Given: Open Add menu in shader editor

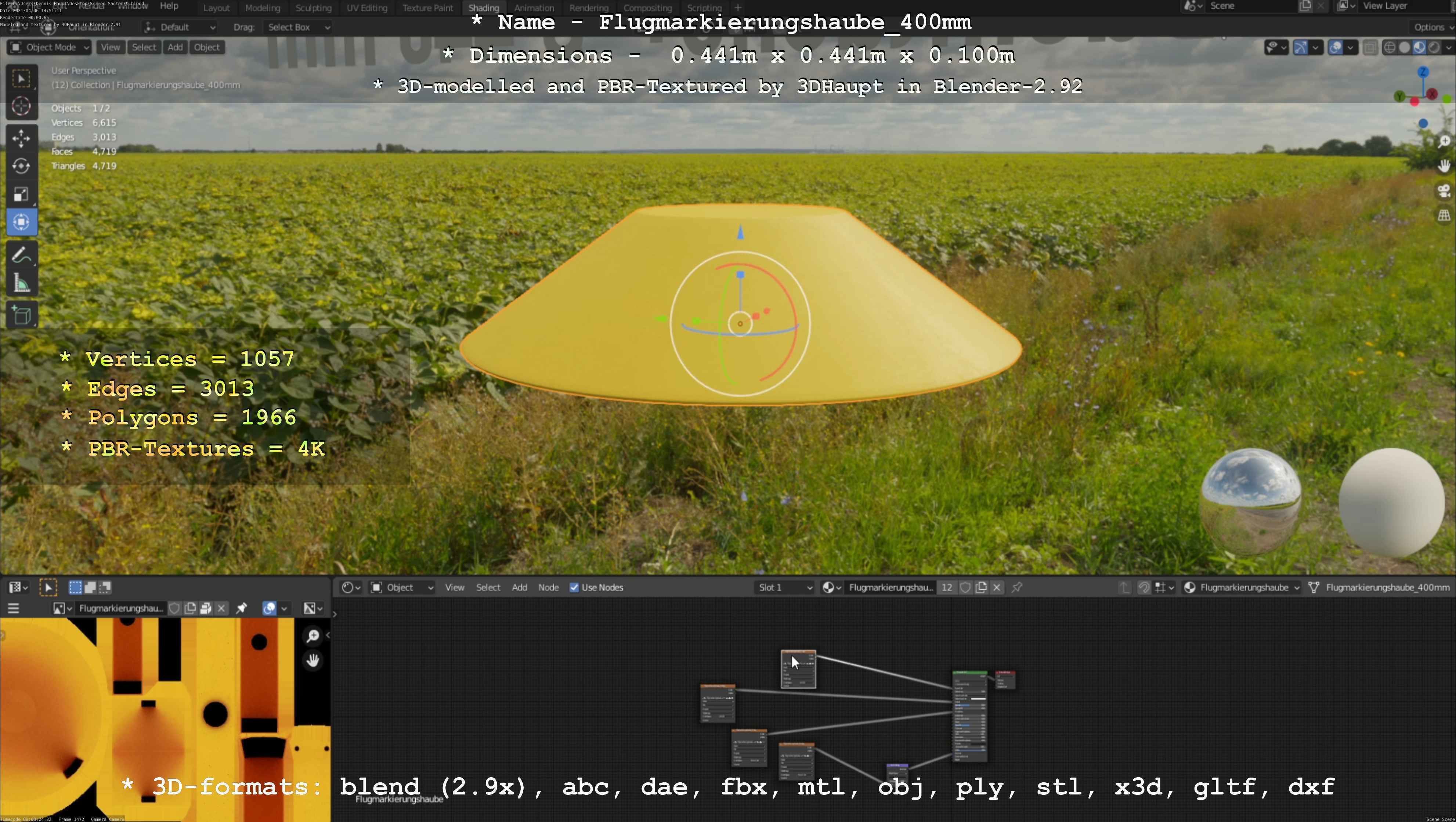Looking at the screenshot, I should click(x=520, y=587).
